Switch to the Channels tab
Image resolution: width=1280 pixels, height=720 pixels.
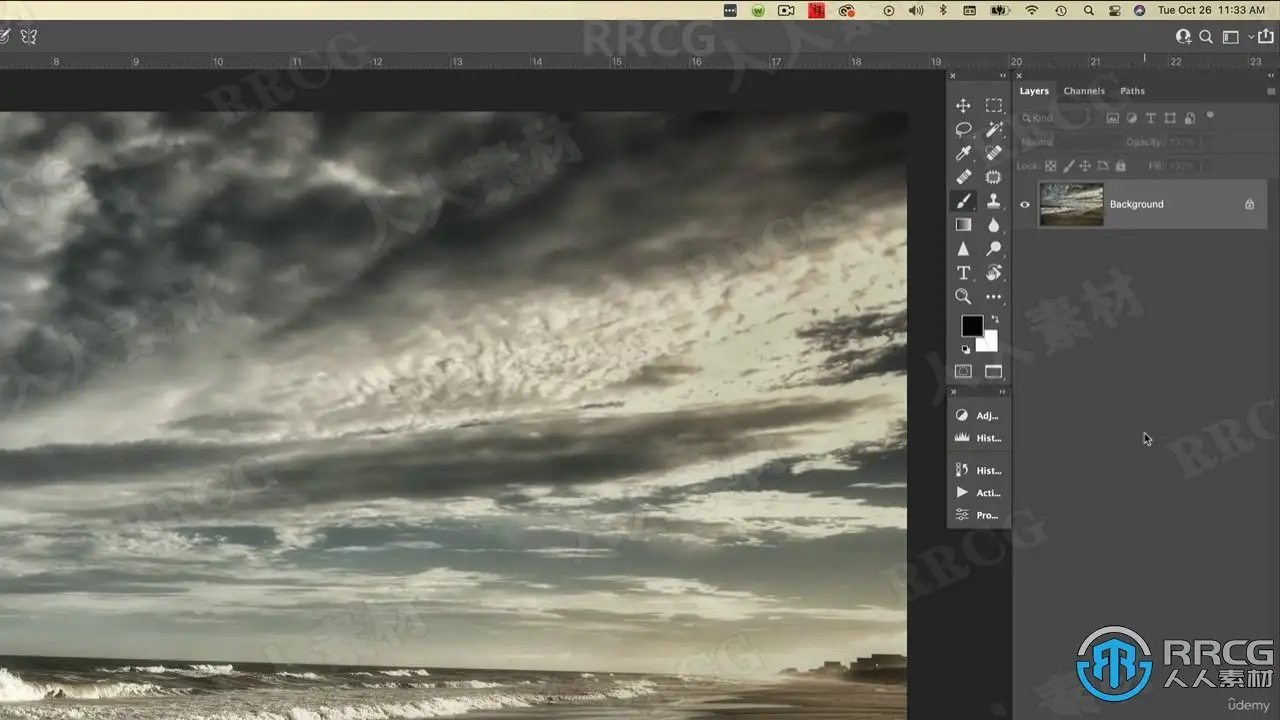1084,91
